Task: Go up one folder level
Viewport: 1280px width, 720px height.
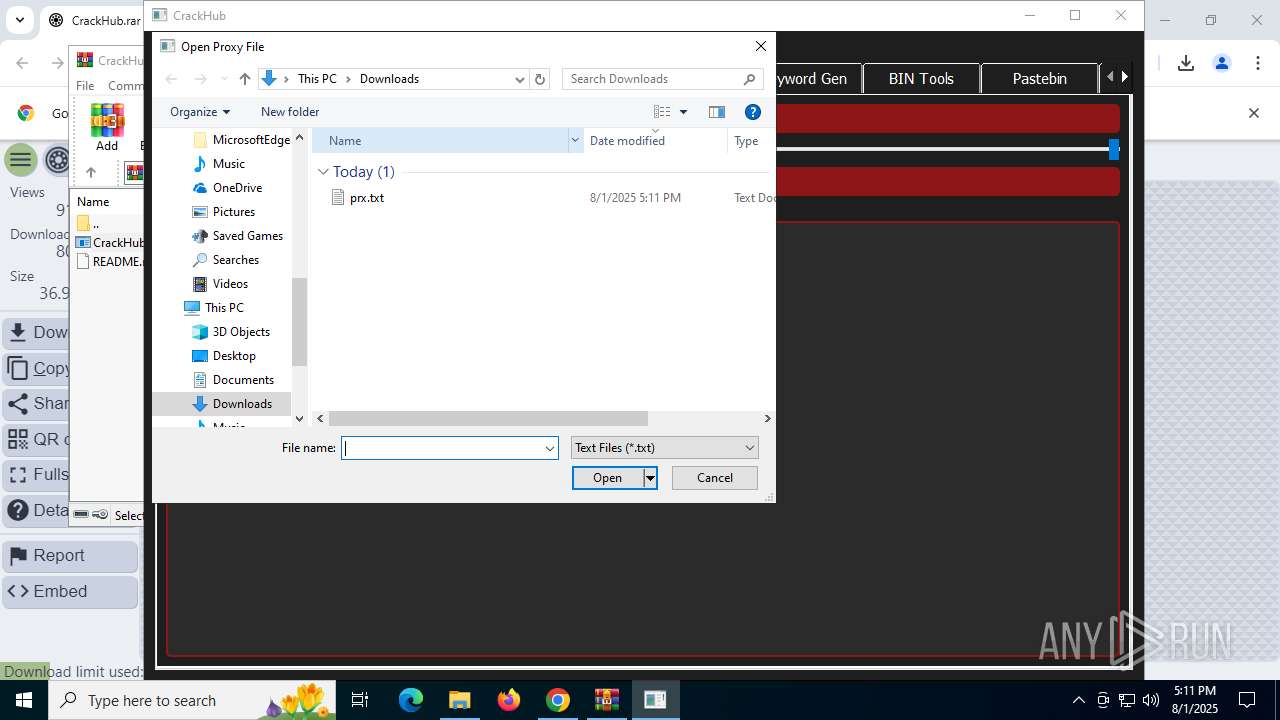Action: coord(244,79)
